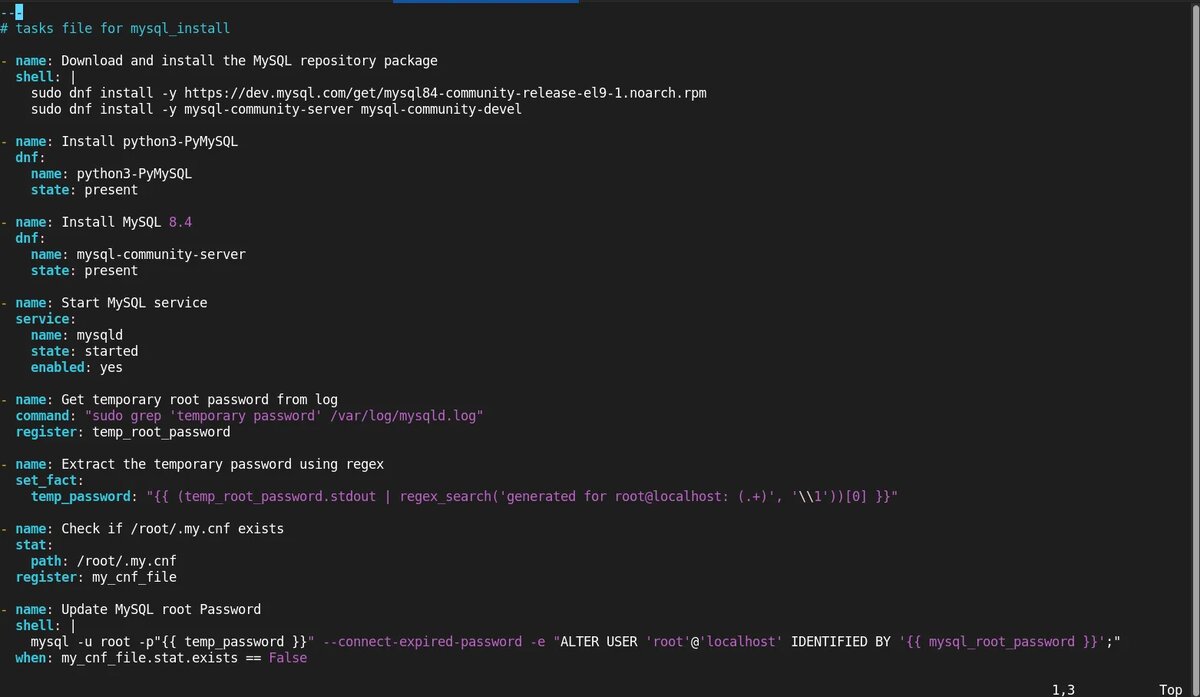Click the '1,3' cursor position indicator

click(1063, 690)
